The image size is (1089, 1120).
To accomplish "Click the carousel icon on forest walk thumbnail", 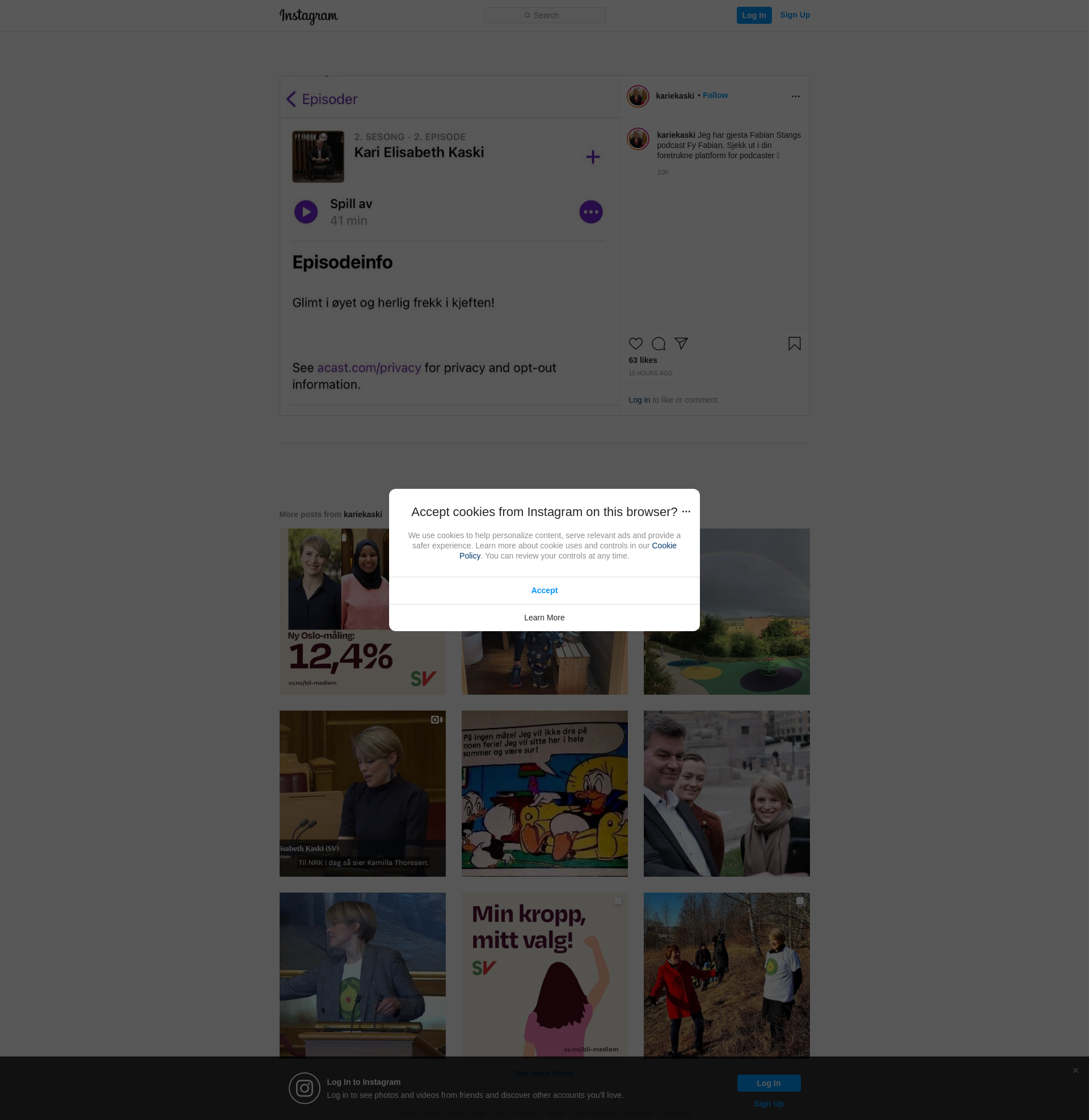I will [800, 901].
